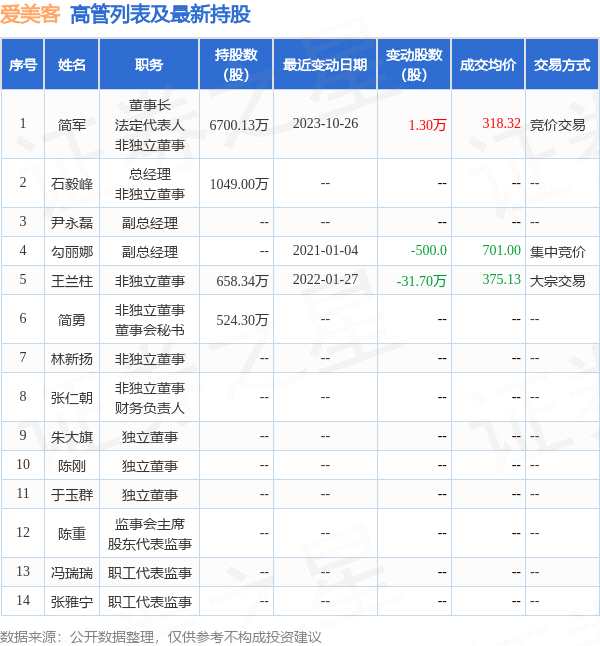Click the average price 375.13

click(502, 279)
